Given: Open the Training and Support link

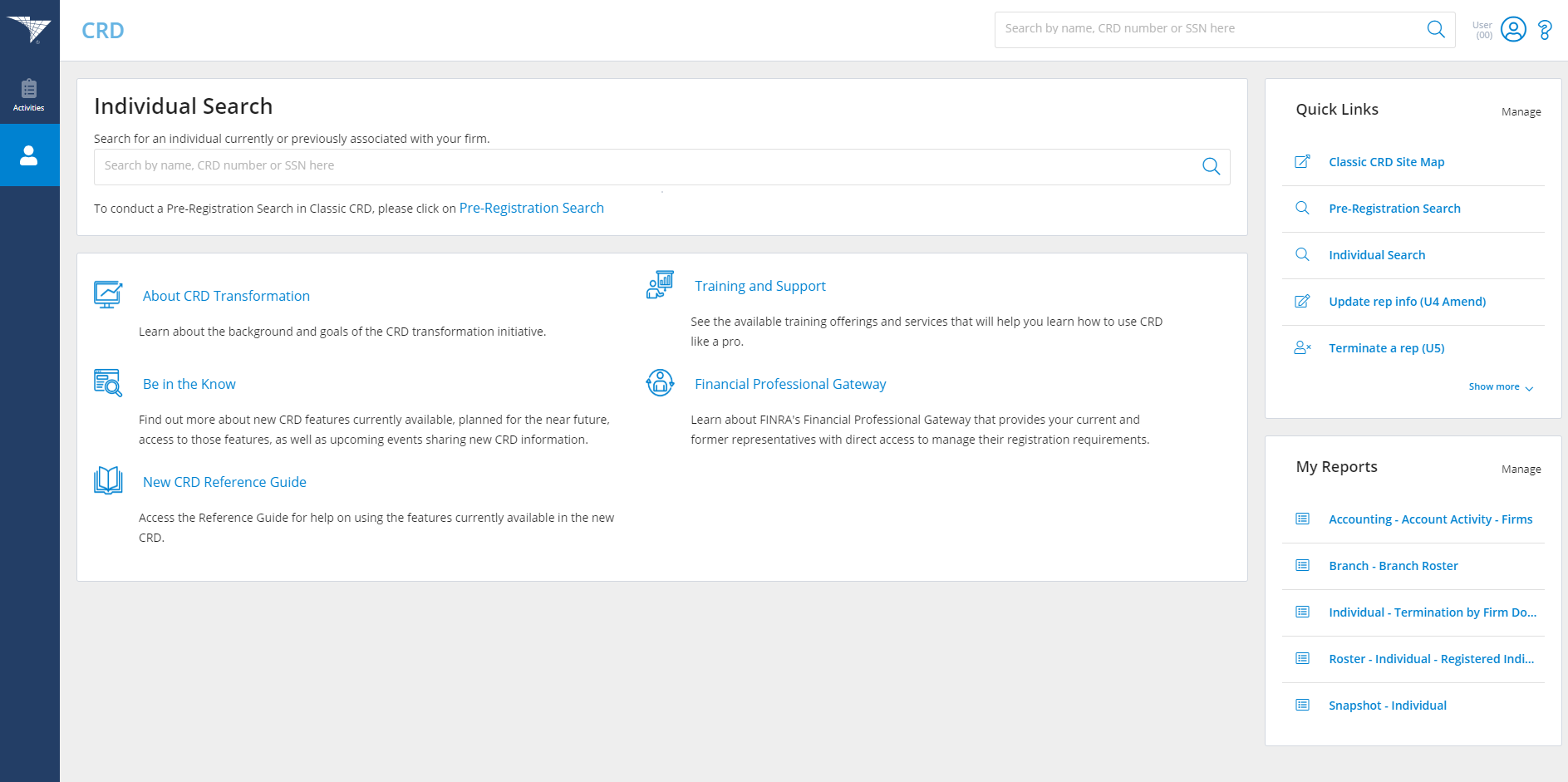Looking at the screenshot, I should coord(759,286).
